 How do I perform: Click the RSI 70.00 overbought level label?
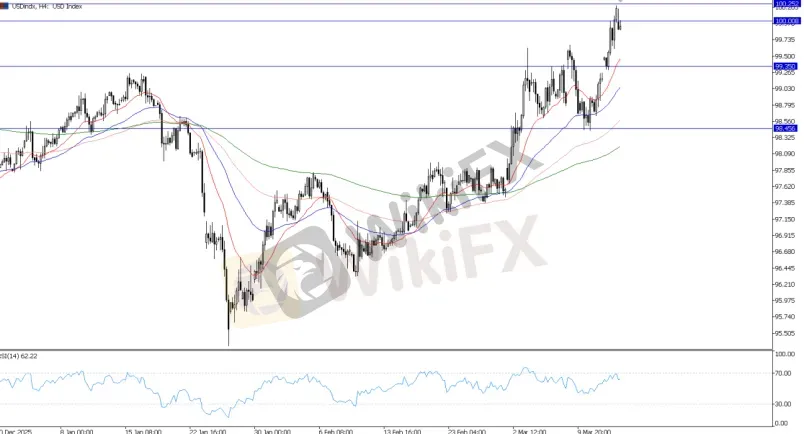point(782,373)
